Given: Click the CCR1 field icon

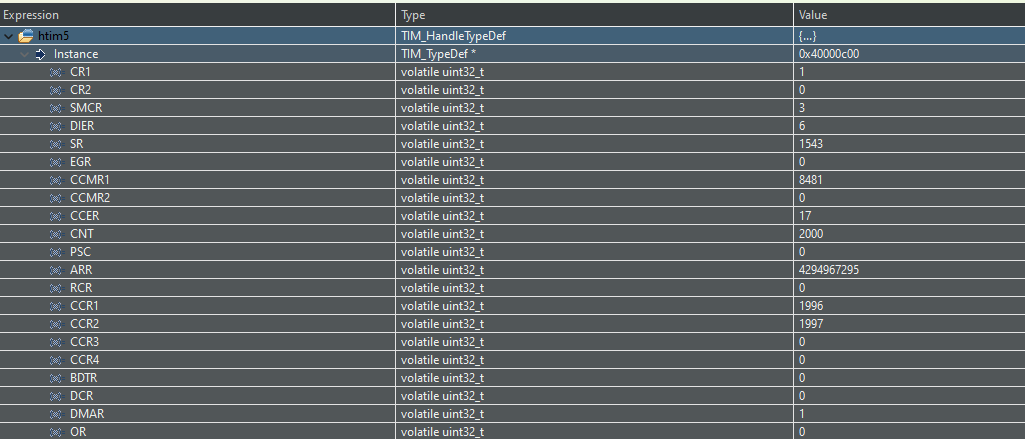Looking at the screenshot, I should pos(55,306).
